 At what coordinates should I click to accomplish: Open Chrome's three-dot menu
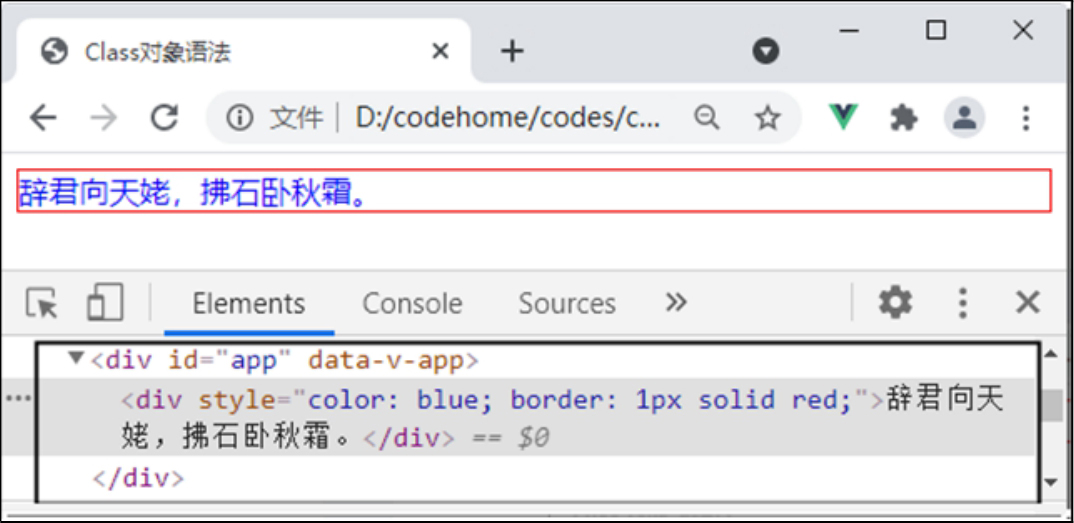point(1025,118)
